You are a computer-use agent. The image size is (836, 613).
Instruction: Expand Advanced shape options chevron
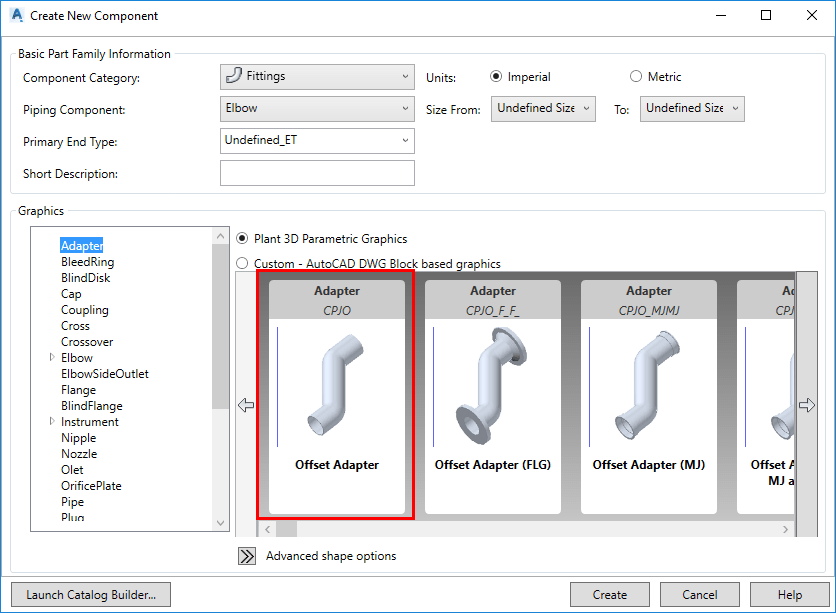[247, 556]
